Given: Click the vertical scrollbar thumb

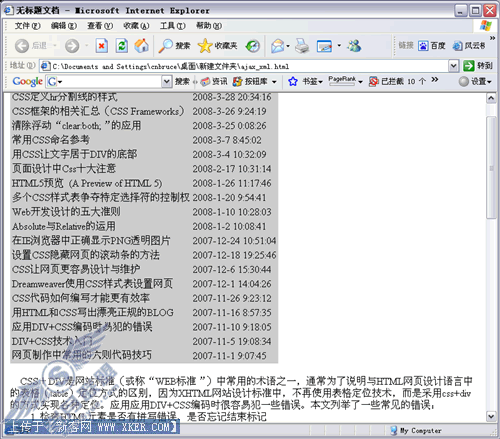Looking at the screenshot, I should point(491,168).
